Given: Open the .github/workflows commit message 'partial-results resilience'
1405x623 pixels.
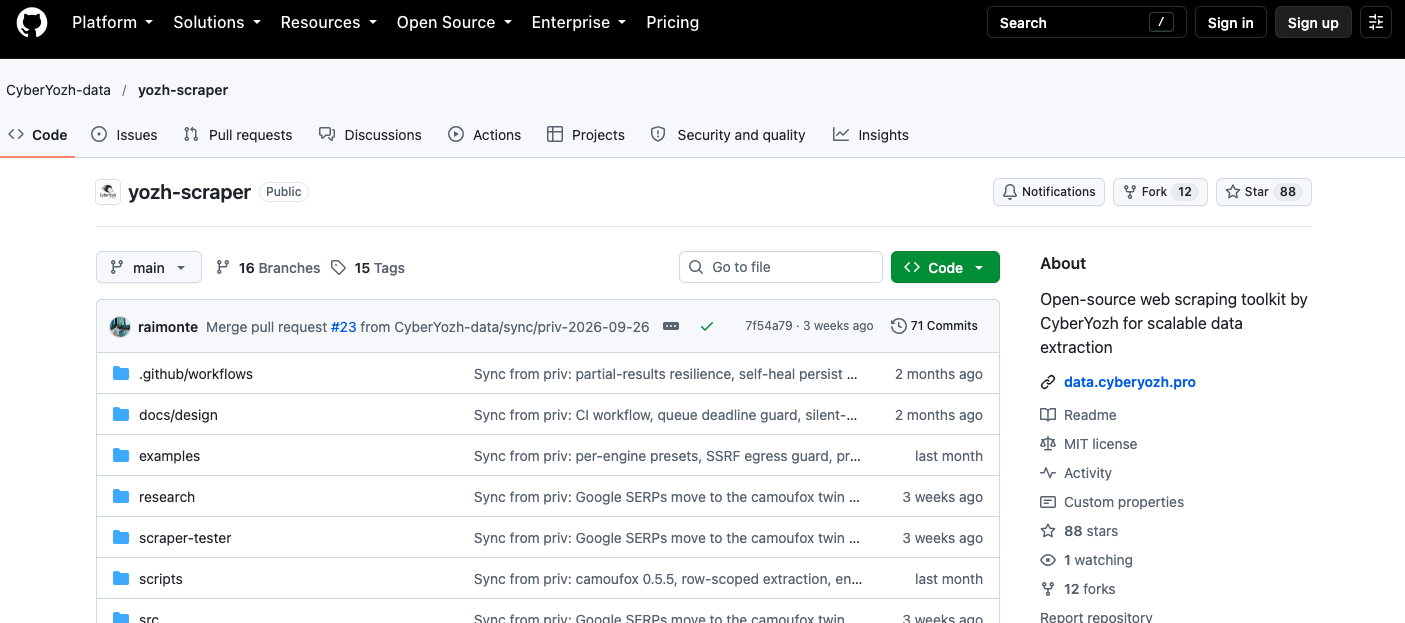Looking at the screenshot, I should tap(666, 374).
